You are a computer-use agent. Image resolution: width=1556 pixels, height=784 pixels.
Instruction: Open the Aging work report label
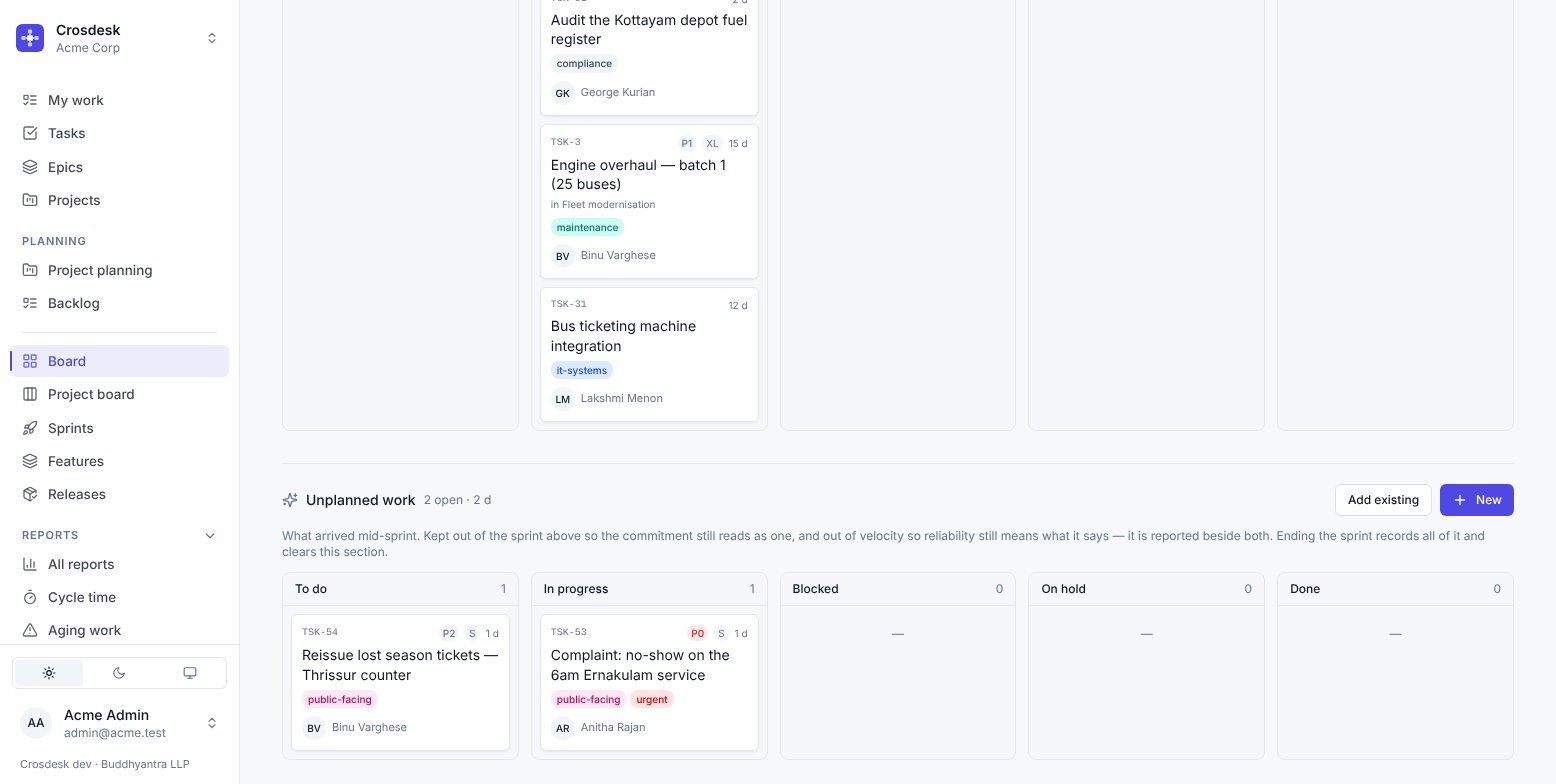click(x=84, y=630)
